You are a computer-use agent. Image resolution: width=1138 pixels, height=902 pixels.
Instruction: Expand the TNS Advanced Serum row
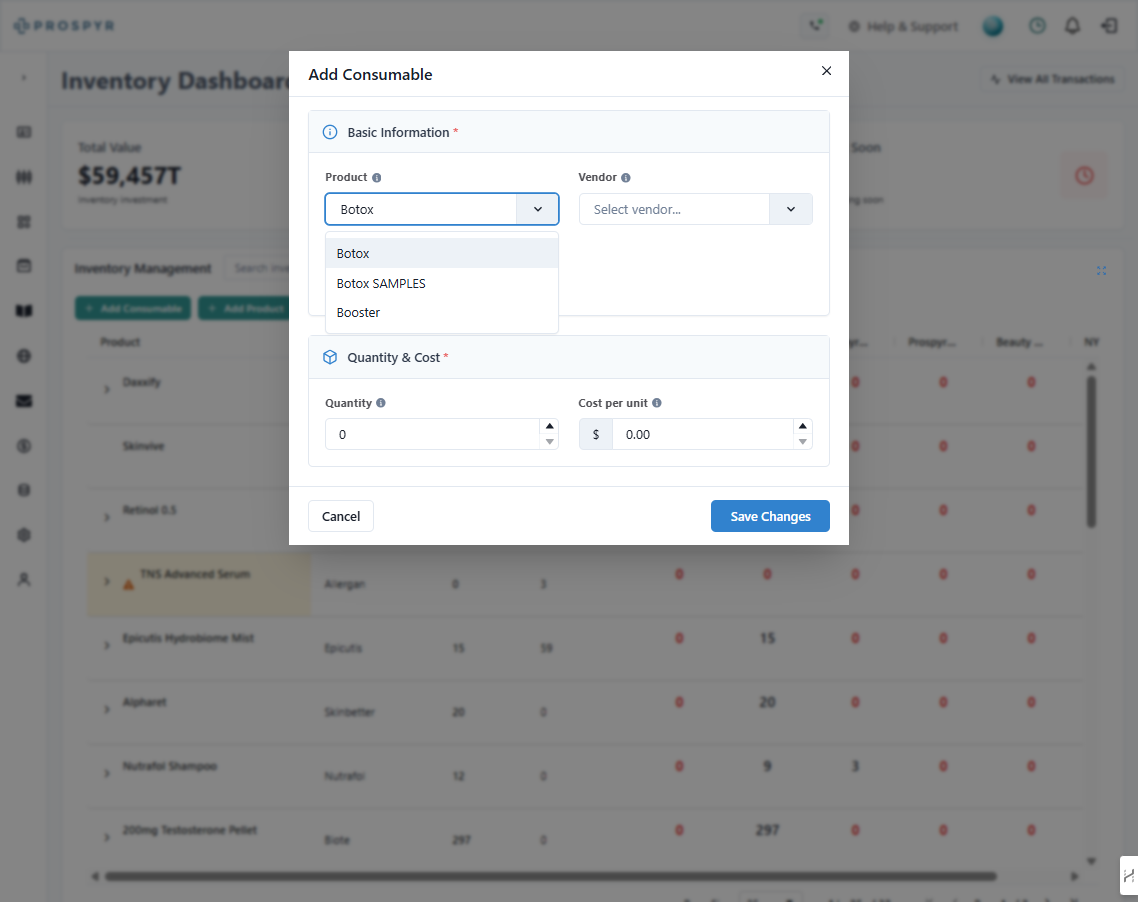pos(107,581)
